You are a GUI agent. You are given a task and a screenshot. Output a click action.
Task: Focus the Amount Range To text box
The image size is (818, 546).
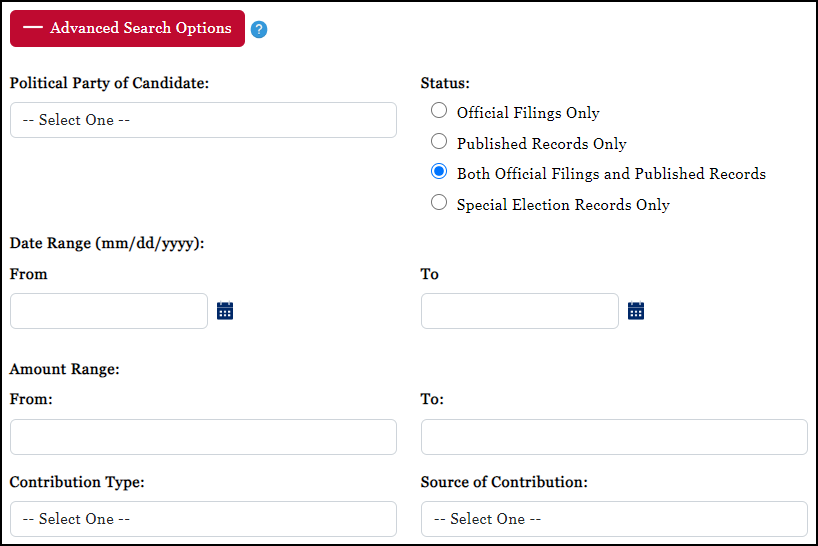click(x=614, y=437)
